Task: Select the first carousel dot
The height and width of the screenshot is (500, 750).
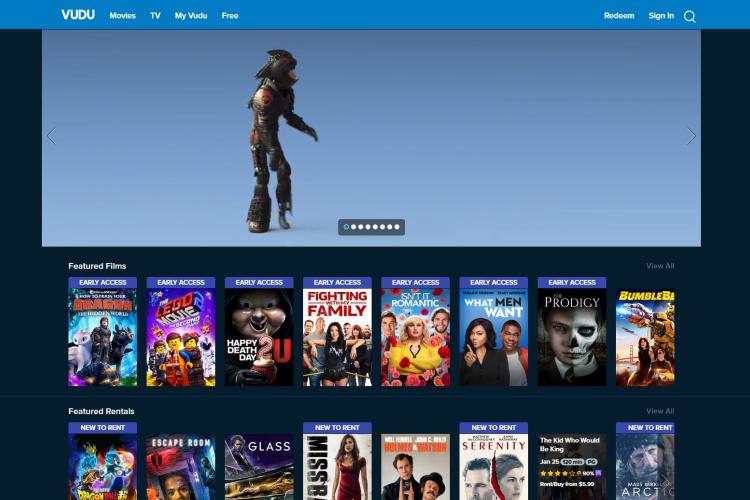Action: (x=346, y=227)
